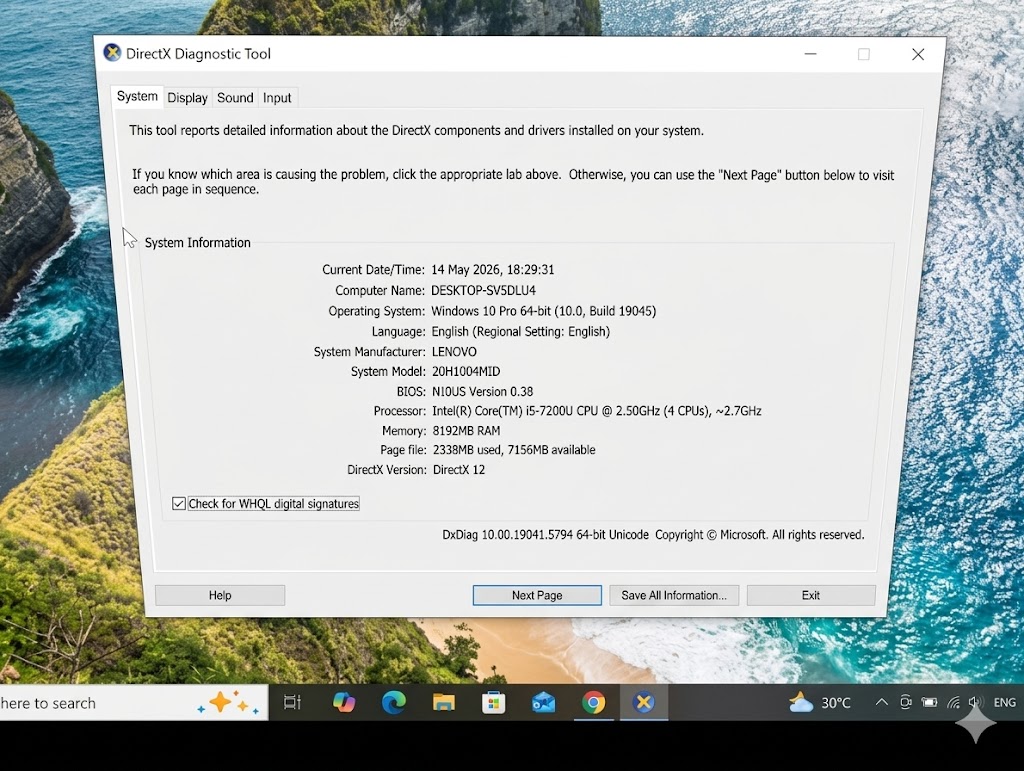This screenshot has height=771, width=1024.
Task: Minimize the DirectX Diagnostic Tool window
Action: click(810, 54)
